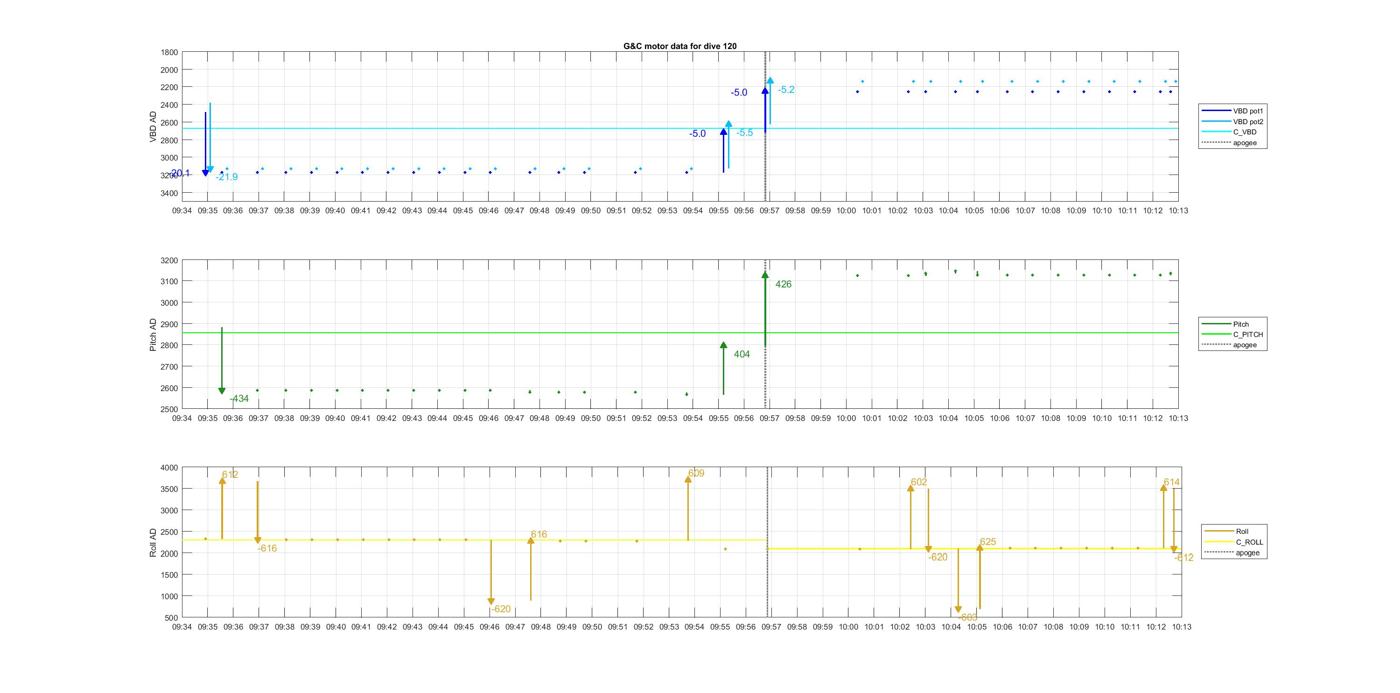The width and height of the screenshot is (1400, 693).
Task: Select the pitch up-arrow labeled 426
Action: [x=765, y=309]
